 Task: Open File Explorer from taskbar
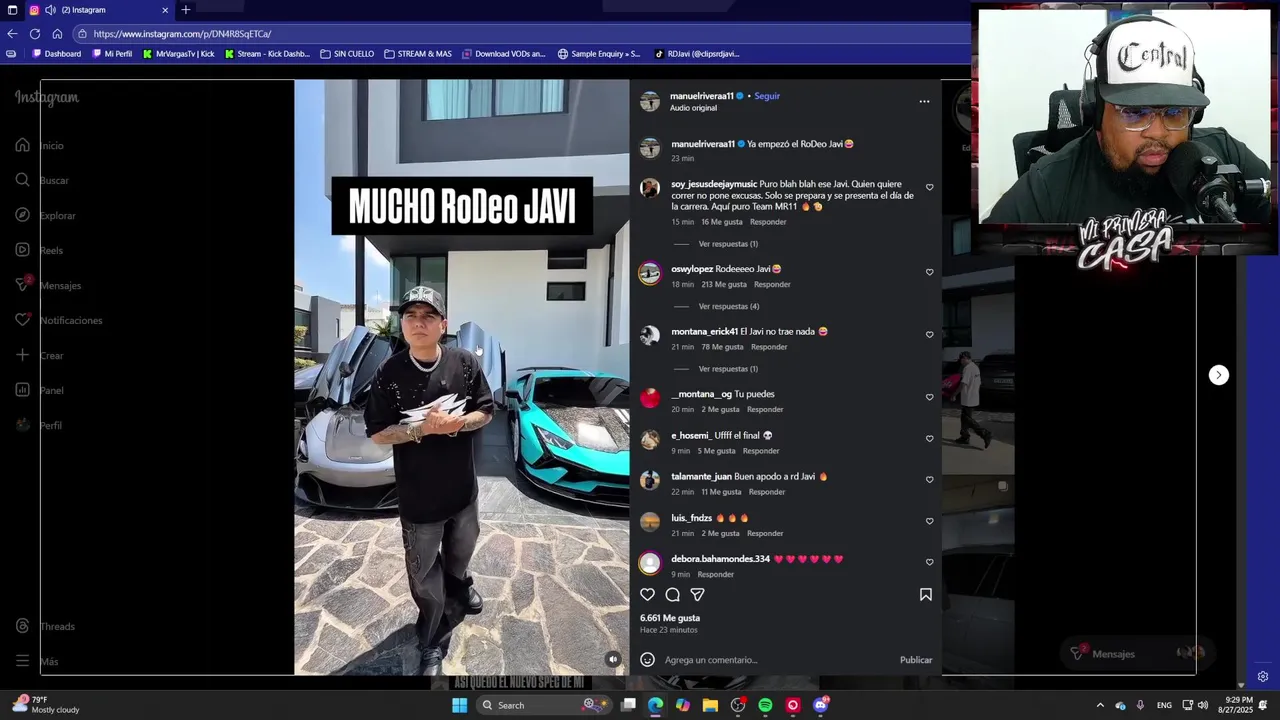pyautogui.click(x=710, y=705)
